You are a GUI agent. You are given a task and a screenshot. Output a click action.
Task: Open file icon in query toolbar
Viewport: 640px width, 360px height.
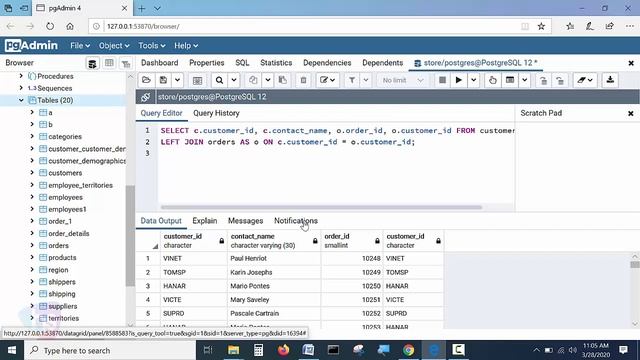point(147,80)
